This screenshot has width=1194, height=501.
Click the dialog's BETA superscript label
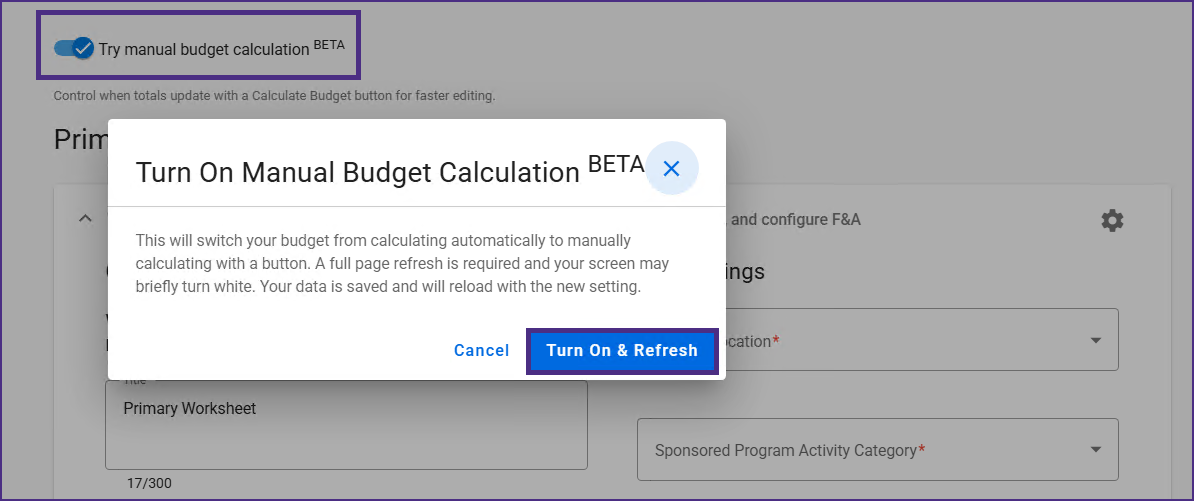[615, 164]
